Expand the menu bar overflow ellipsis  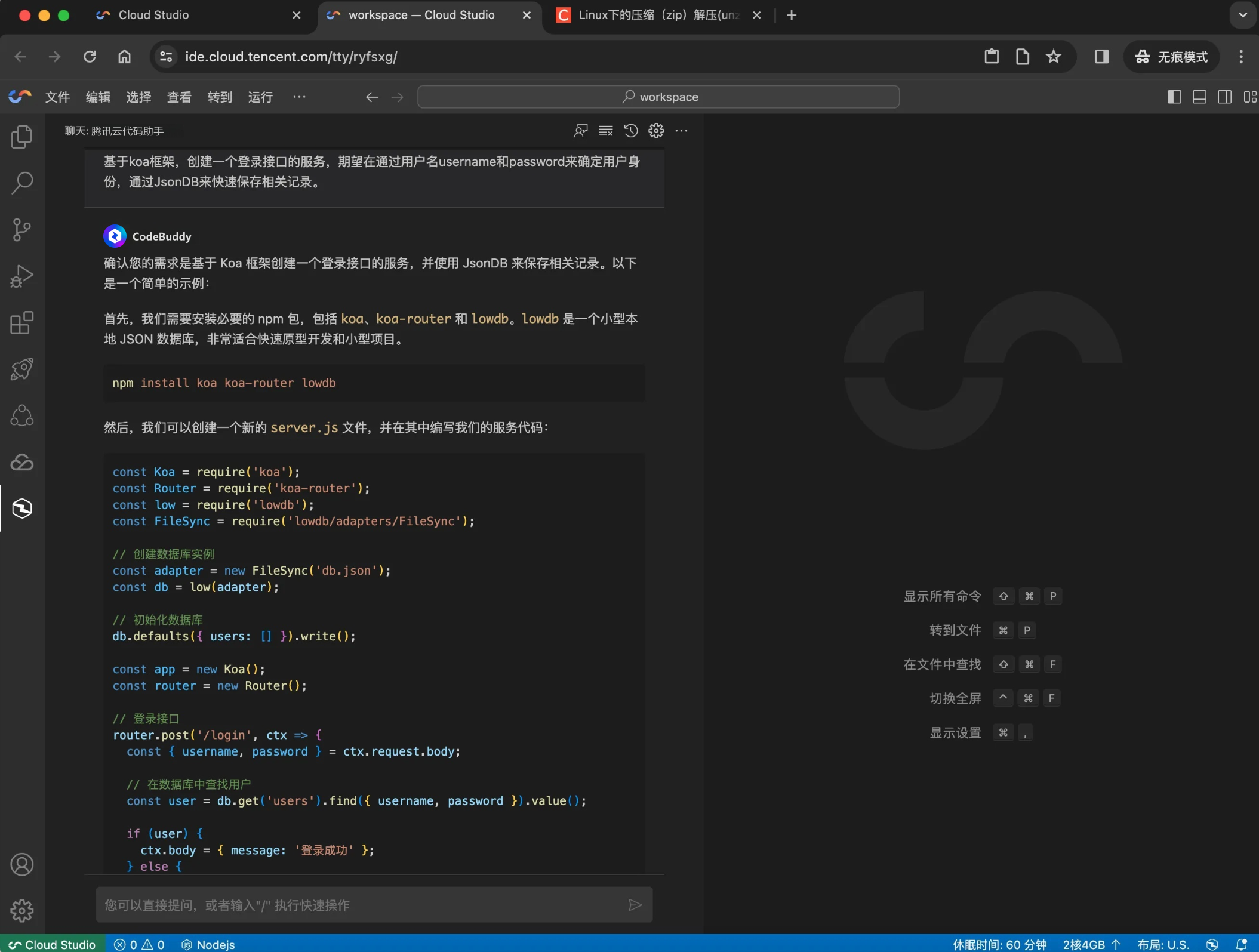click(299, 97)
